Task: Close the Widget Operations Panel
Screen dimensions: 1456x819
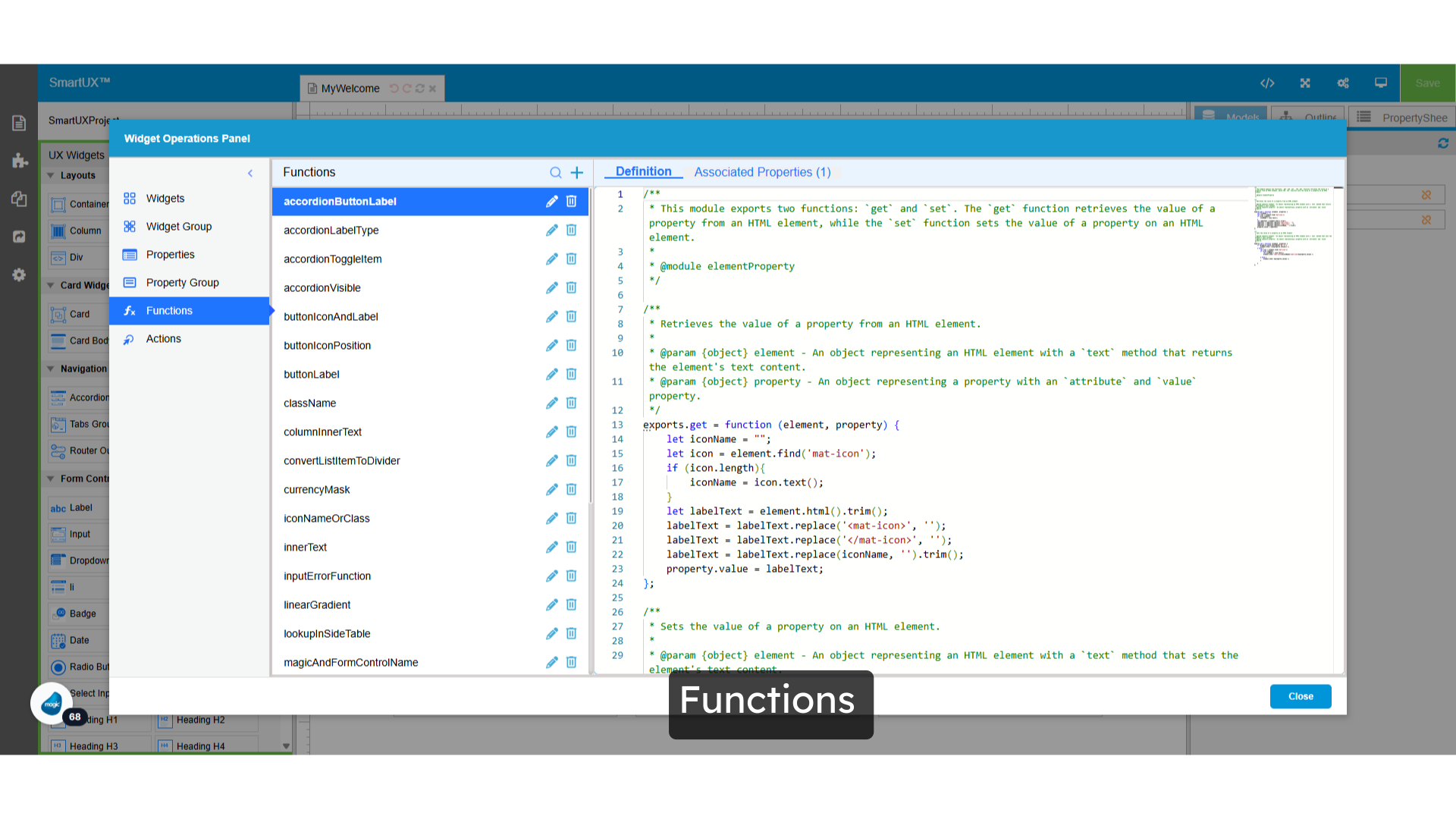Action: (x=1300, y=696)
